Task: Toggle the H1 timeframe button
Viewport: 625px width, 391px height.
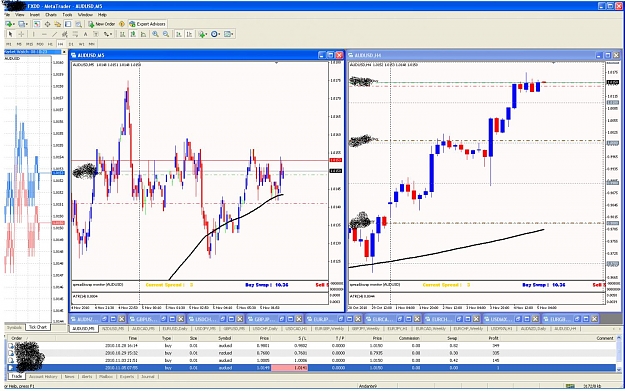Action: 50,44
